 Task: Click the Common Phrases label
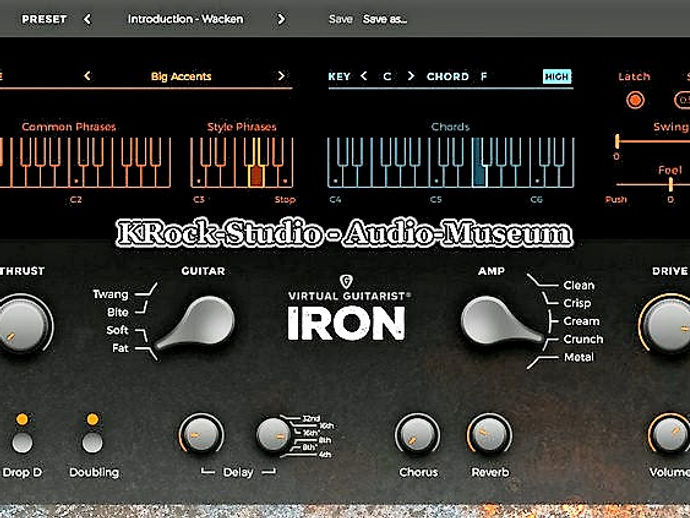click(69, 127)
